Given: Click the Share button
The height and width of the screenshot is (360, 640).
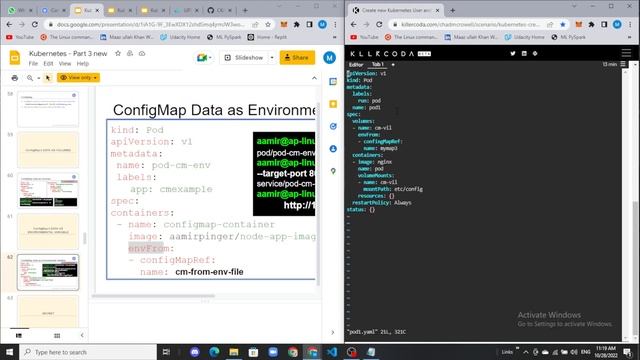Looking at the screenshot, I should pos(297,58).
